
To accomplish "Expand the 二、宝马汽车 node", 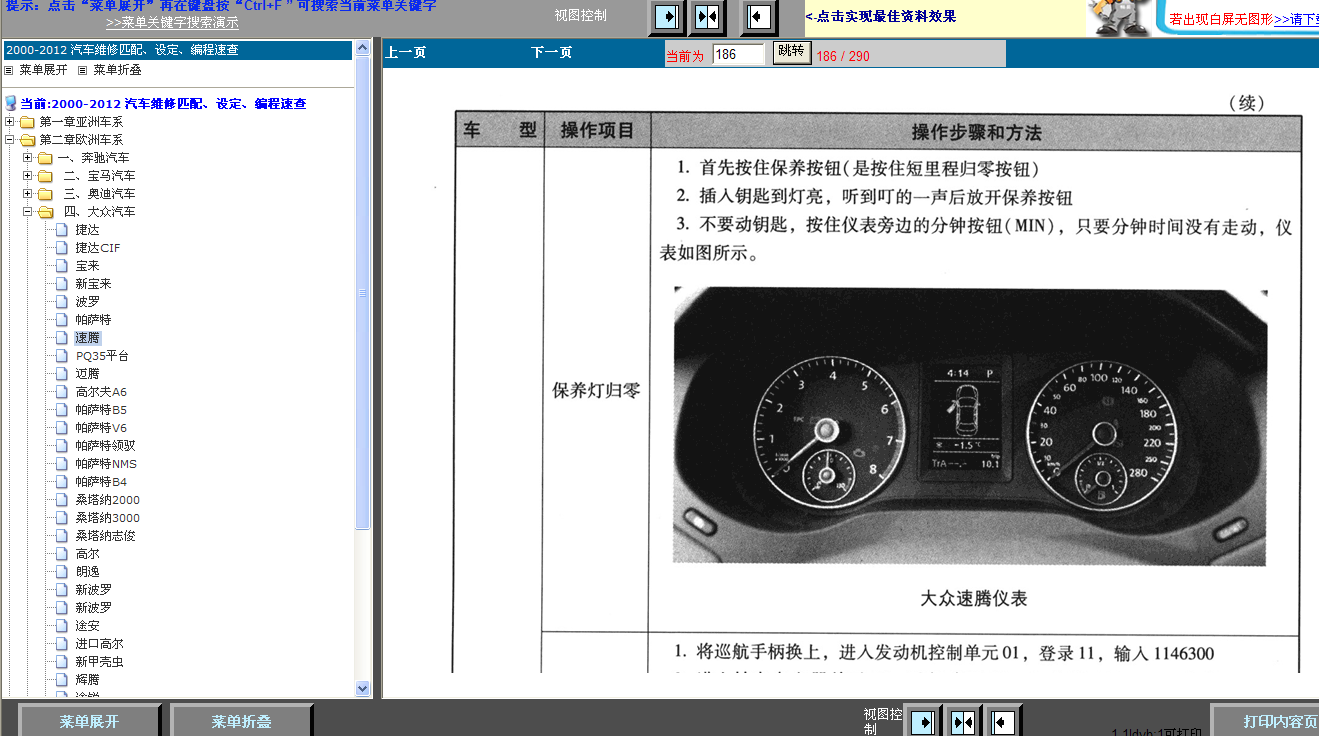I will coord(28,176).
